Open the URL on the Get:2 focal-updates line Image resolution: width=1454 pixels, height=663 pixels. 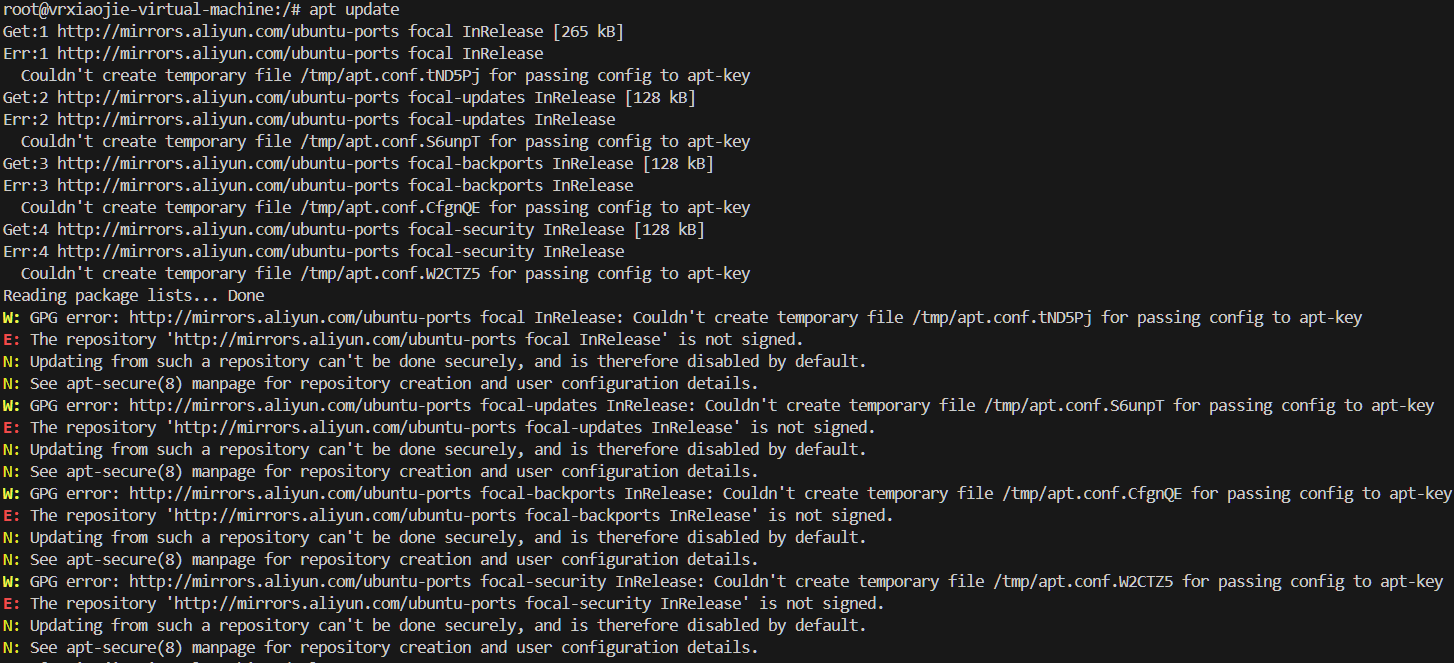(229, 98)
